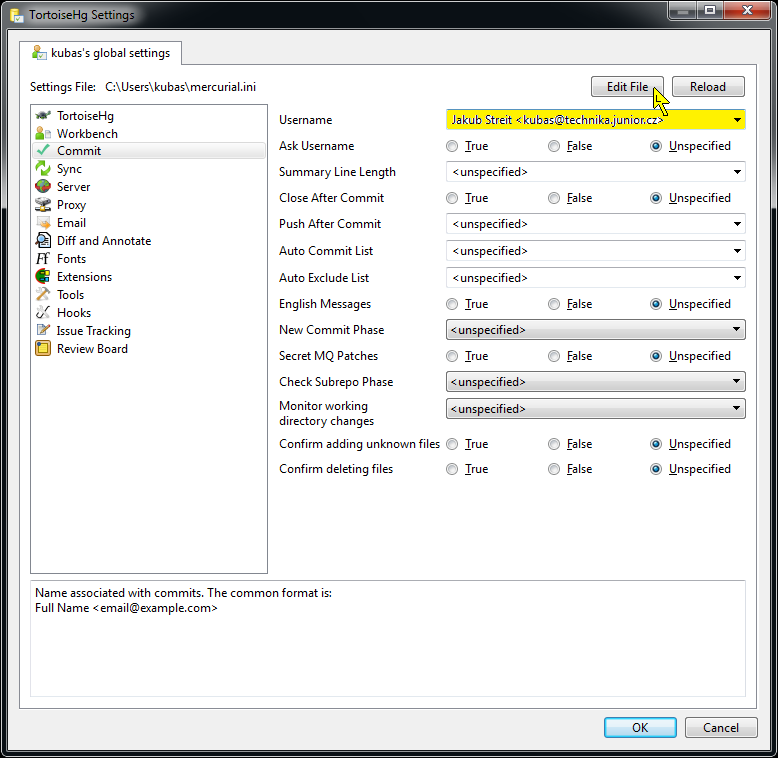The width and height of the screenshot is (778, 758).
Task: Click the Email envelope icon
Action: pos(43,223)
